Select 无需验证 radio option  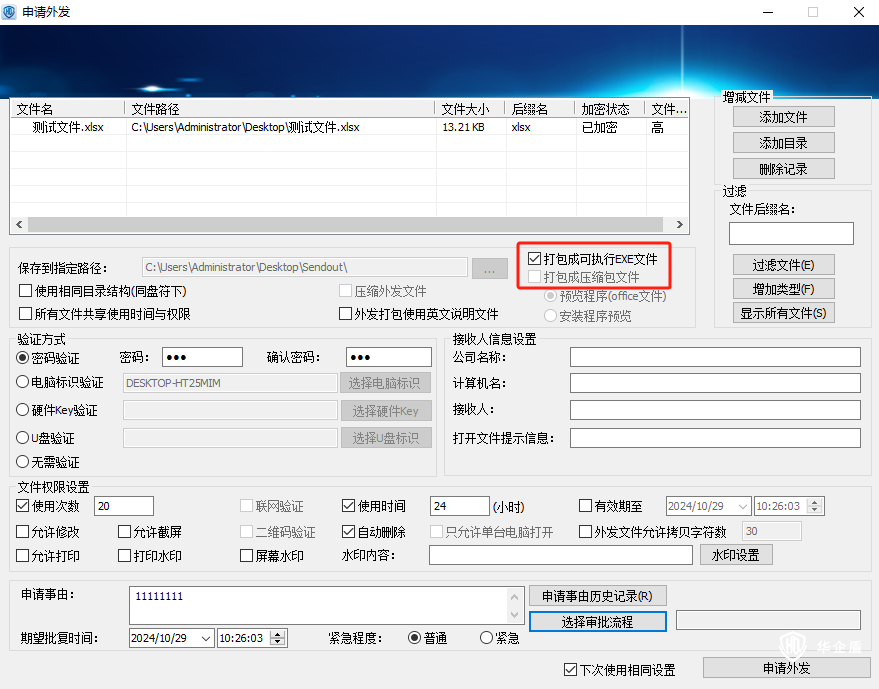(24, 462)
